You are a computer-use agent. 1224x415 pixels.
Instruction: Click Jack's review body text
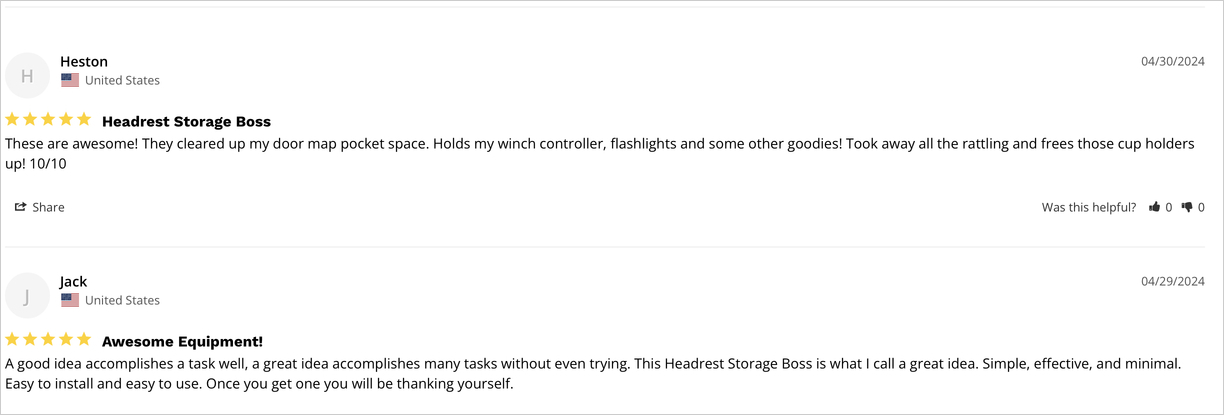click(x=593, y=373)
